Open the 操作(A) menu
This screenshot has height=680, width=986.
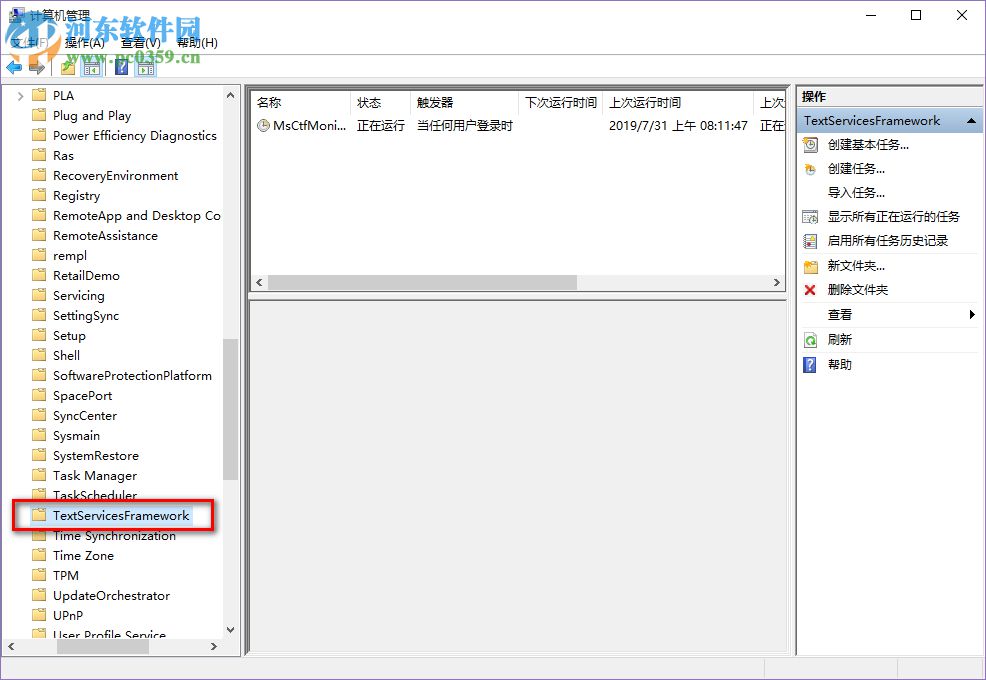[84, 43]
